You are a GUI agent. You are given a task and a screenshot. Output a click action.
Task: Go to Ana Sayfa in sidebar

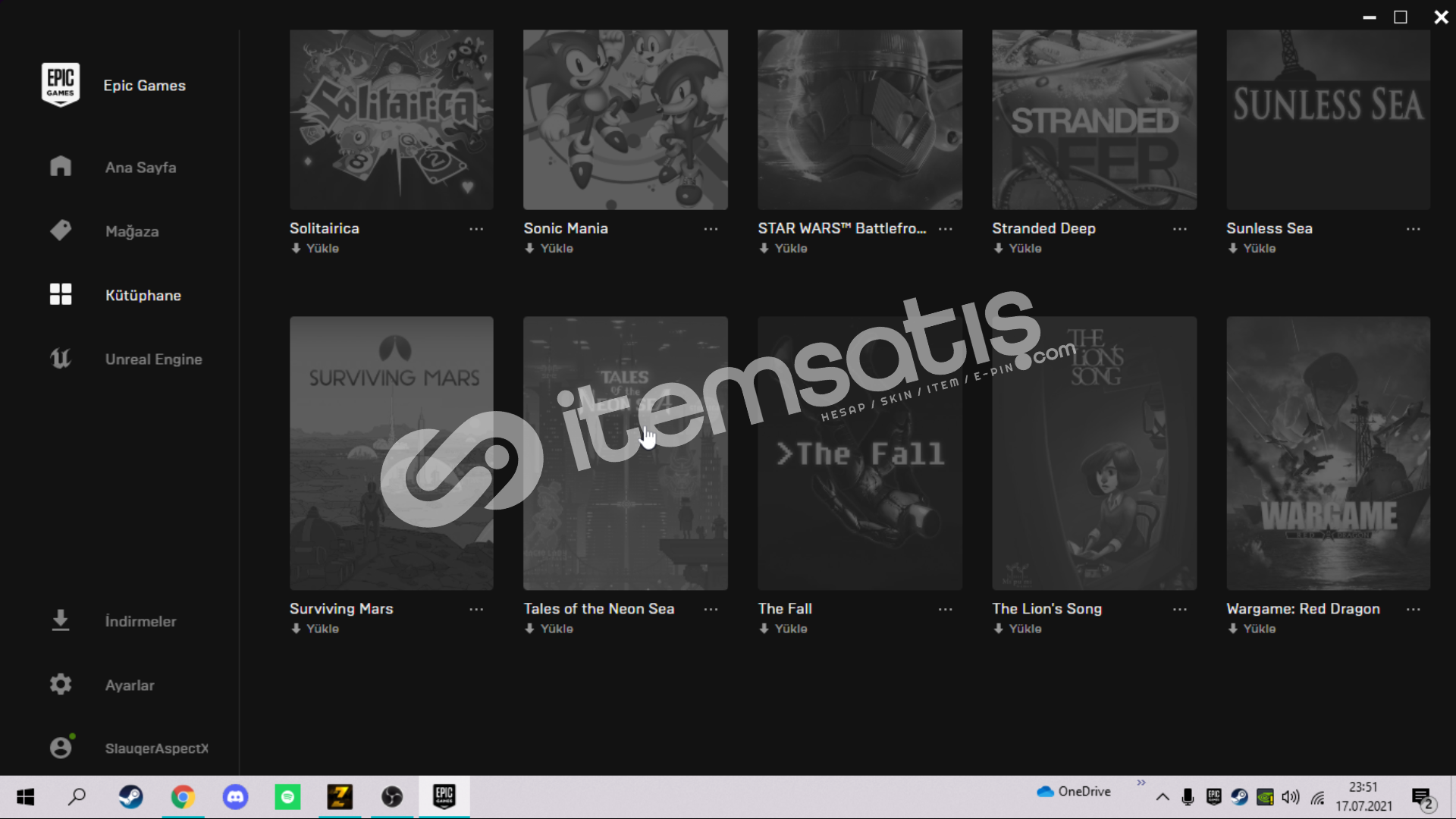pos(140,168)
